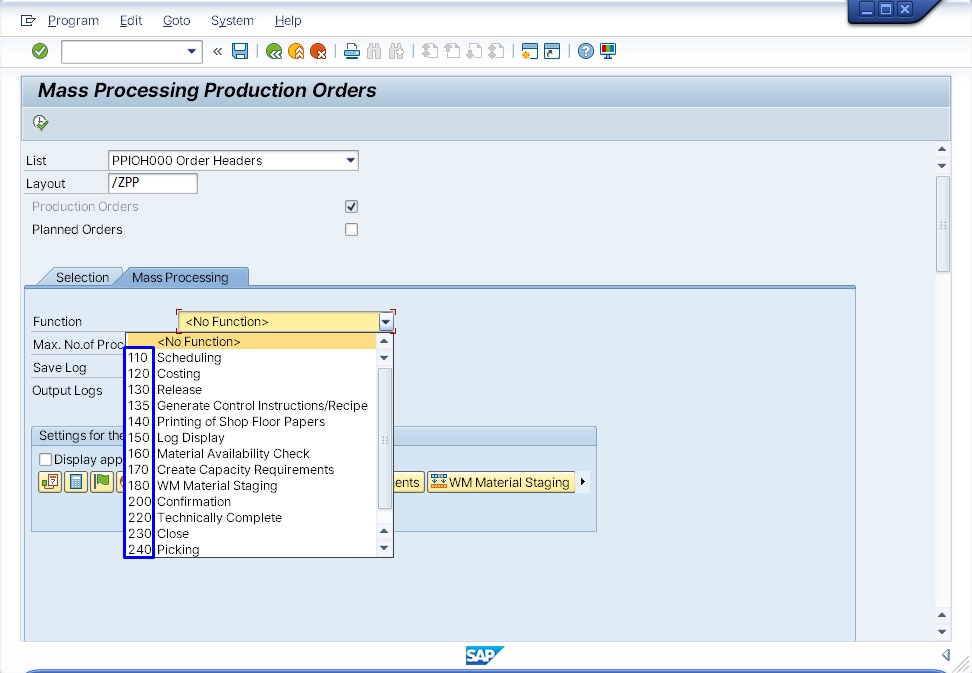Click the function list scrollbar thumb

tap(384, 438)
